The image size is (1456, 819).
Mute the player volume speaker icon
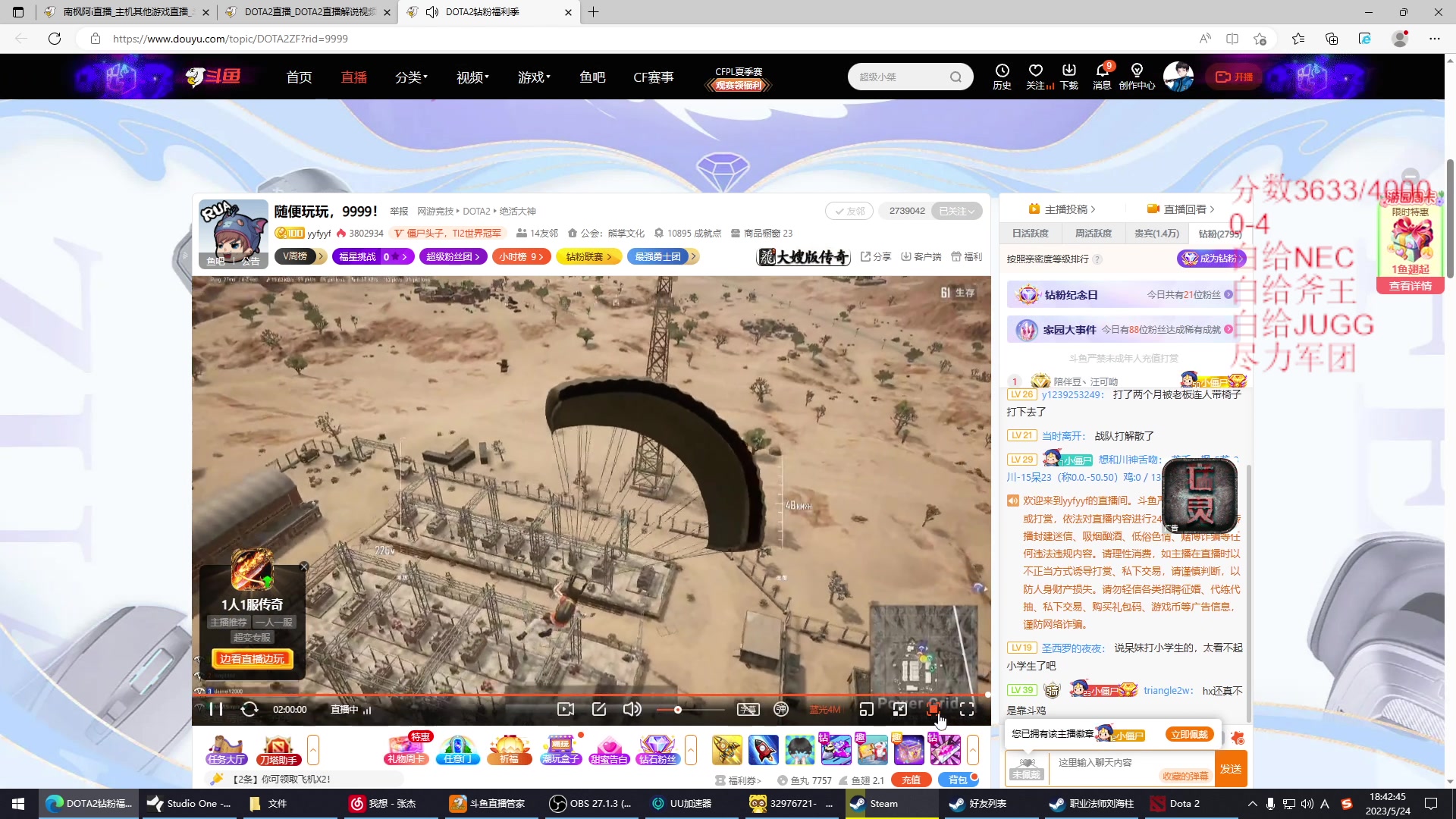click(x=632, y=709)
